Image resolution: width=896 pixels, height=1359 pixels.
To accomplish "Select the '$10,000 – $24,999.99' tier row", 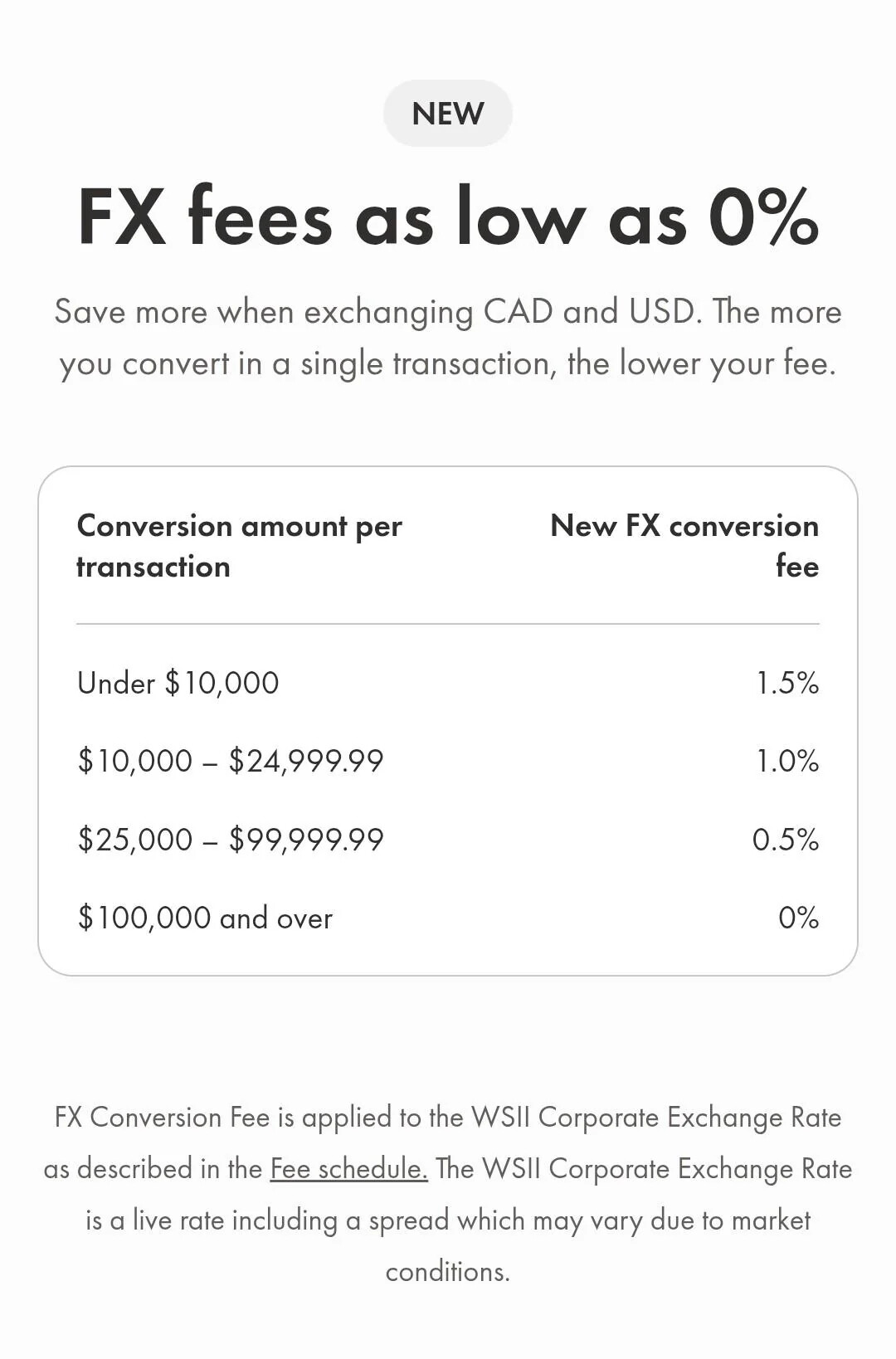I will (231, 761).
